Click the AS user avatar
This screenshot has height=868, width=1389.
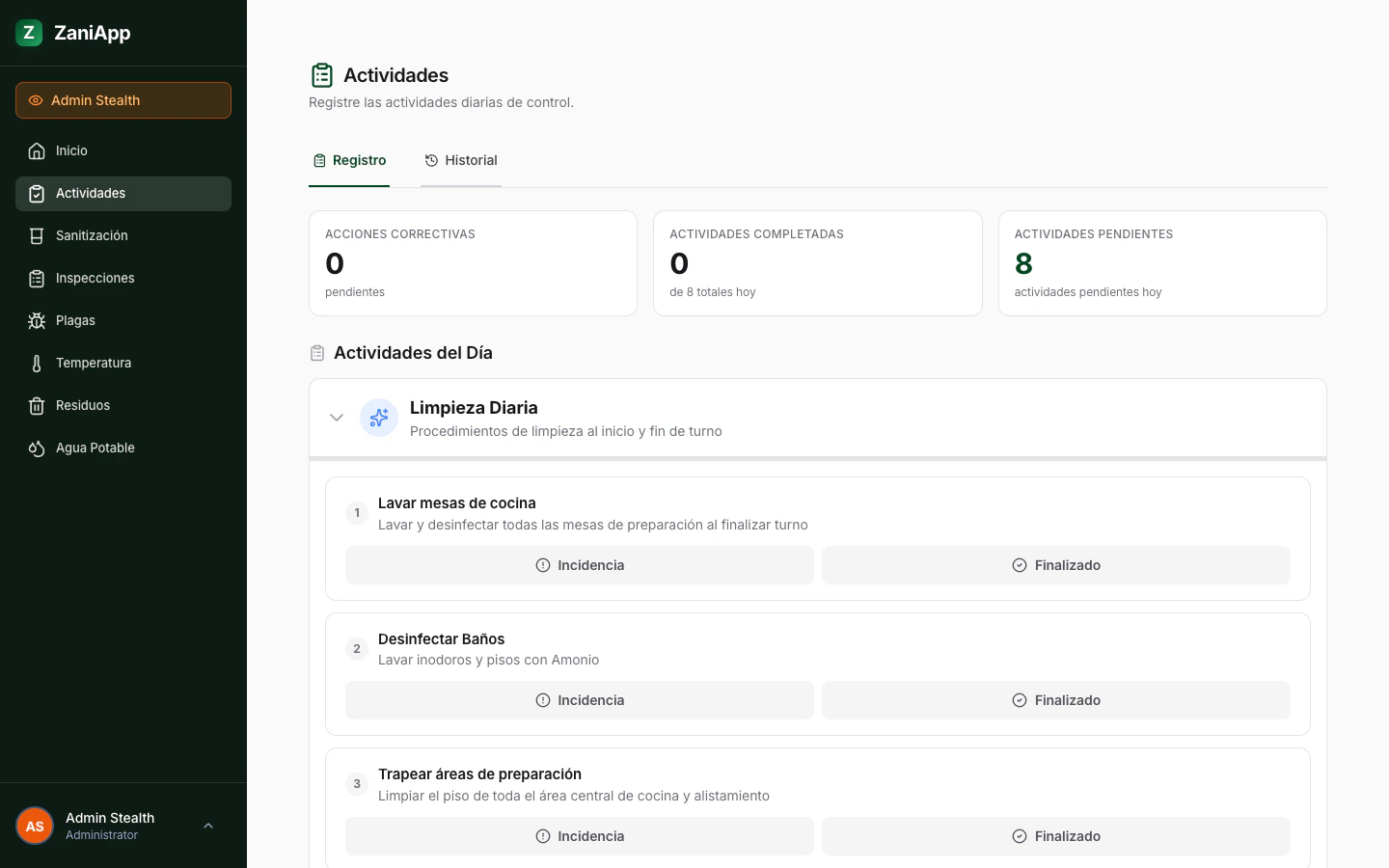tap(35, 826)
